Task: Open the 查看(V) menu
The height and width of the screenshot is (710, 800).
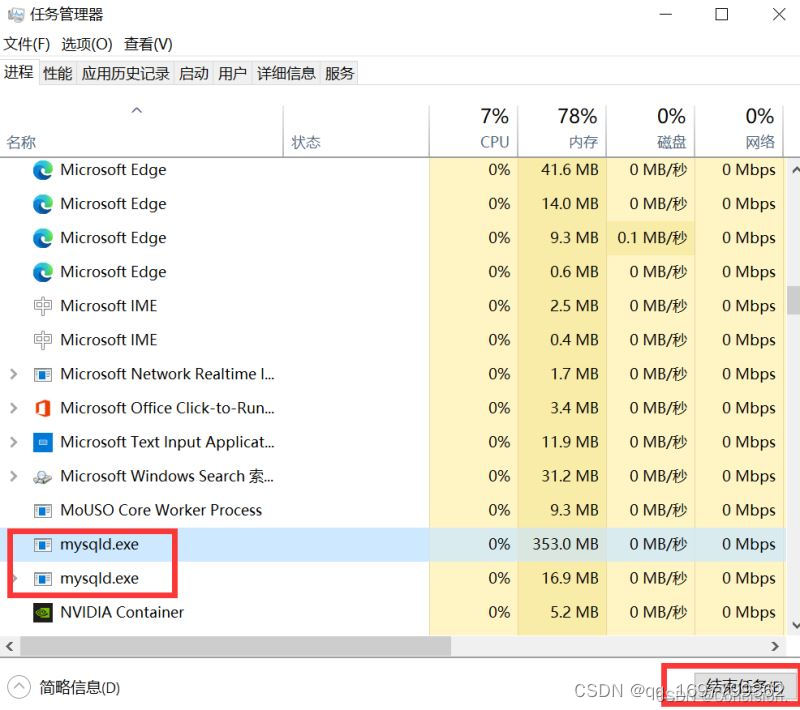Action: pos(148,44)
